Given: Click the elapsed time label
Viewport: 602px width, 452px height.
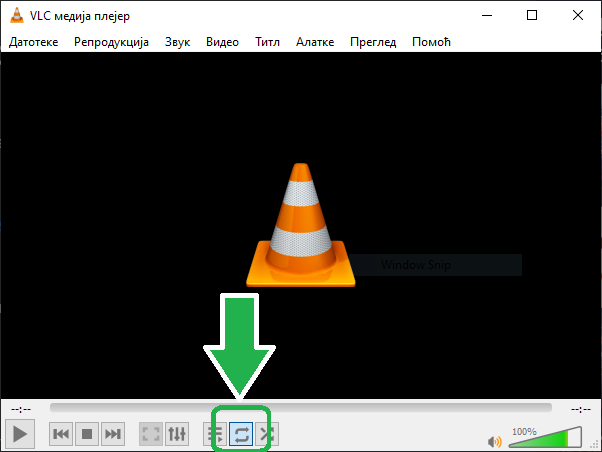Looking at the screenshot, I should [21, 409].
